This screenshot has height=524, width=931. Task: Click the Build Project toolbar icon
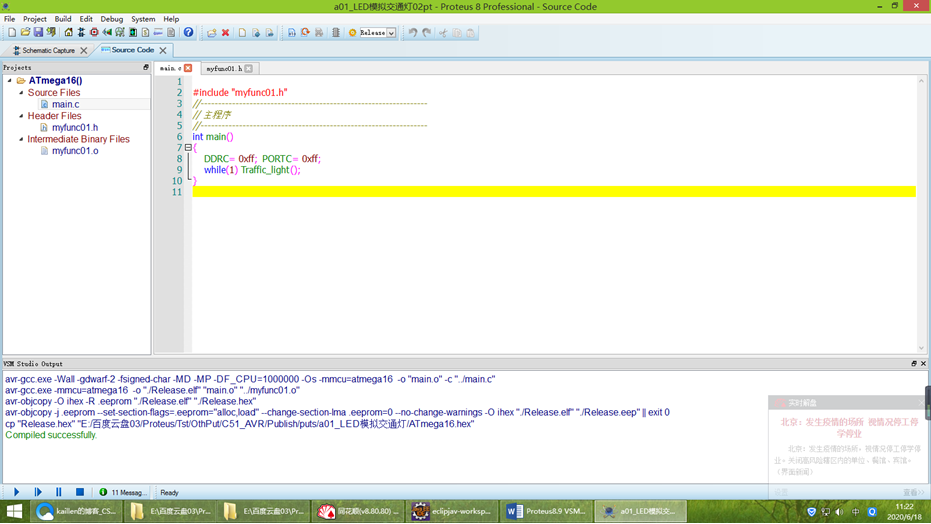[x=292, y=33]
